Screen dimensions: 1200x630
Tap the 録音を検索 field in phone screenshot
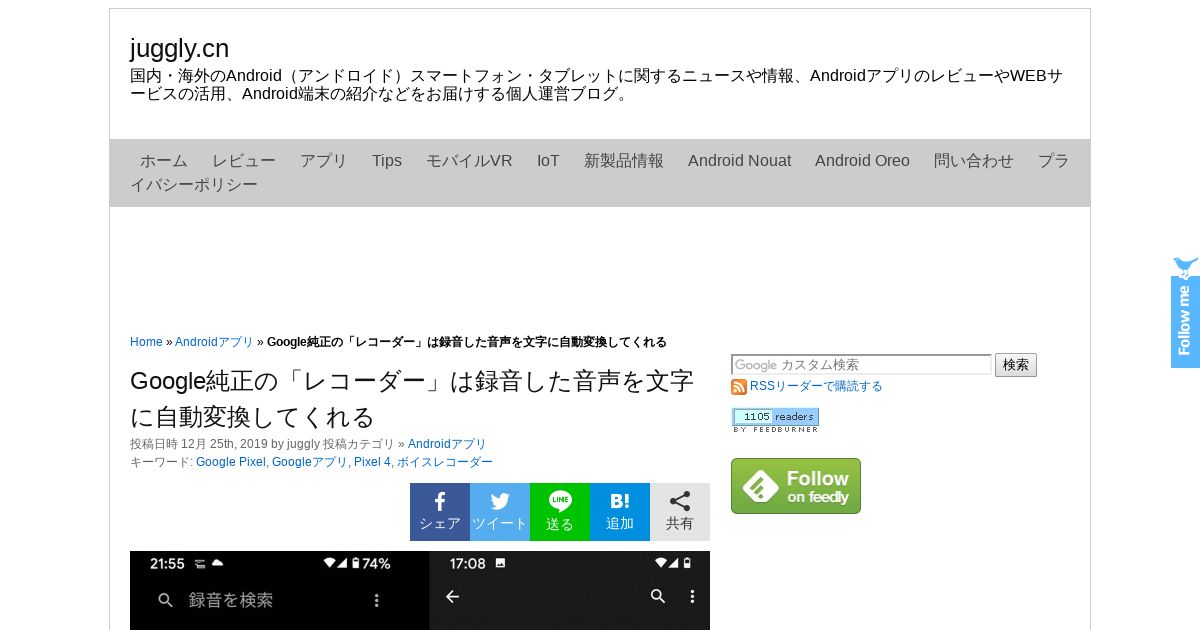pyautogui.click(x=231, y=600)
